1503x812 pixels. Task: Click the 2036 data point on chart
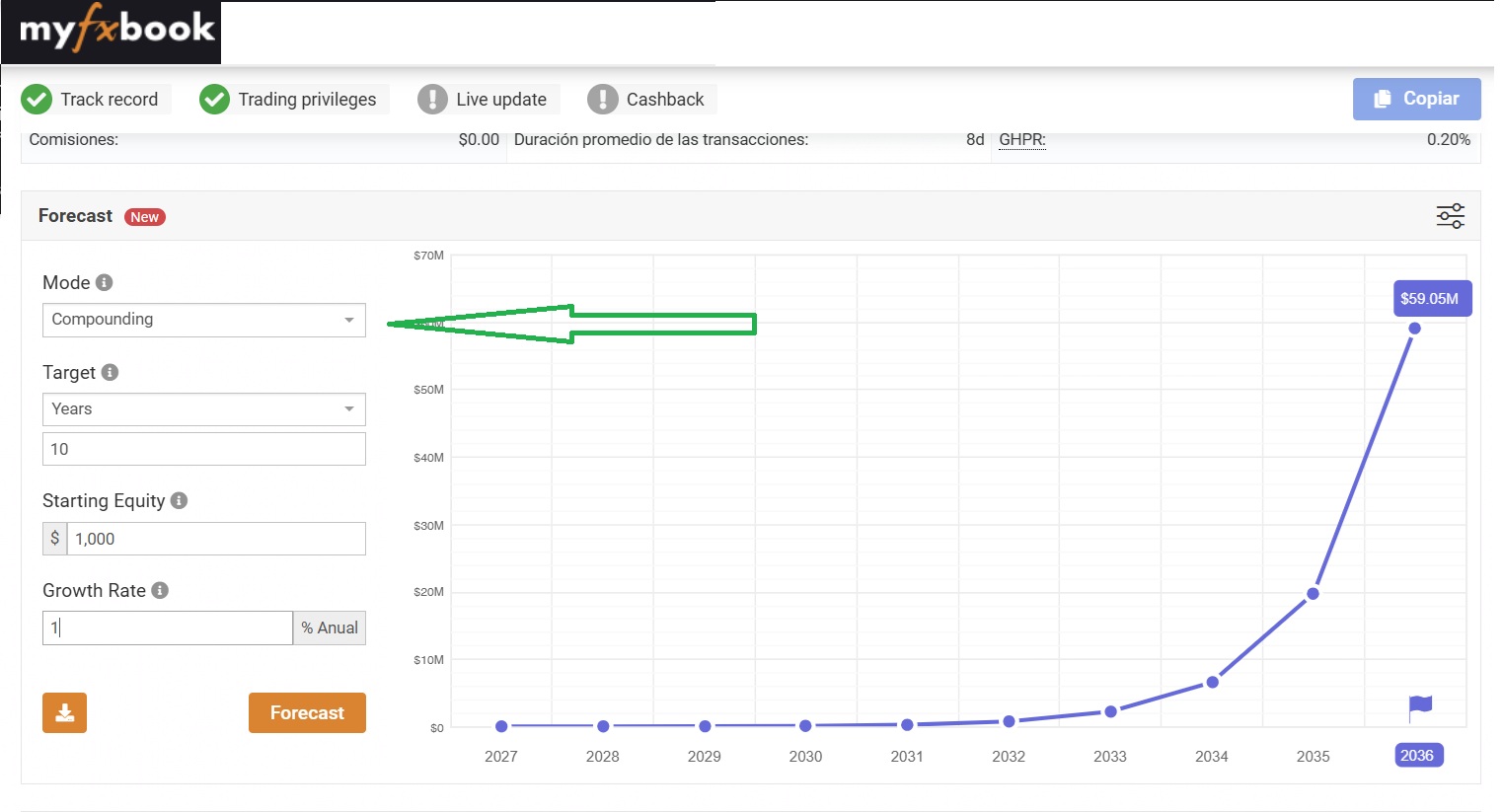(x=1414, y=329)
